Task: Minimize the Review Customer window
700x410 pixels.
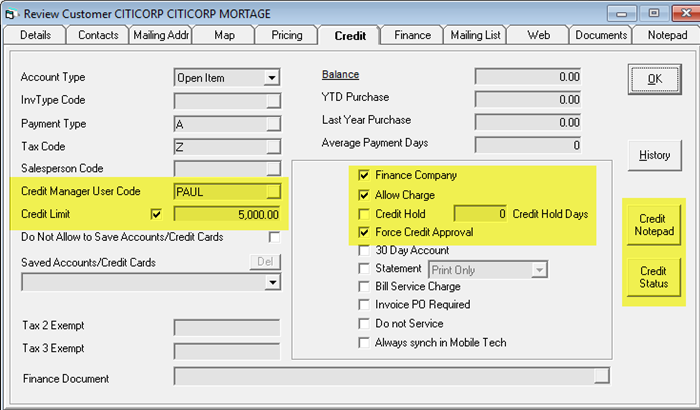Action: [621, 13]
